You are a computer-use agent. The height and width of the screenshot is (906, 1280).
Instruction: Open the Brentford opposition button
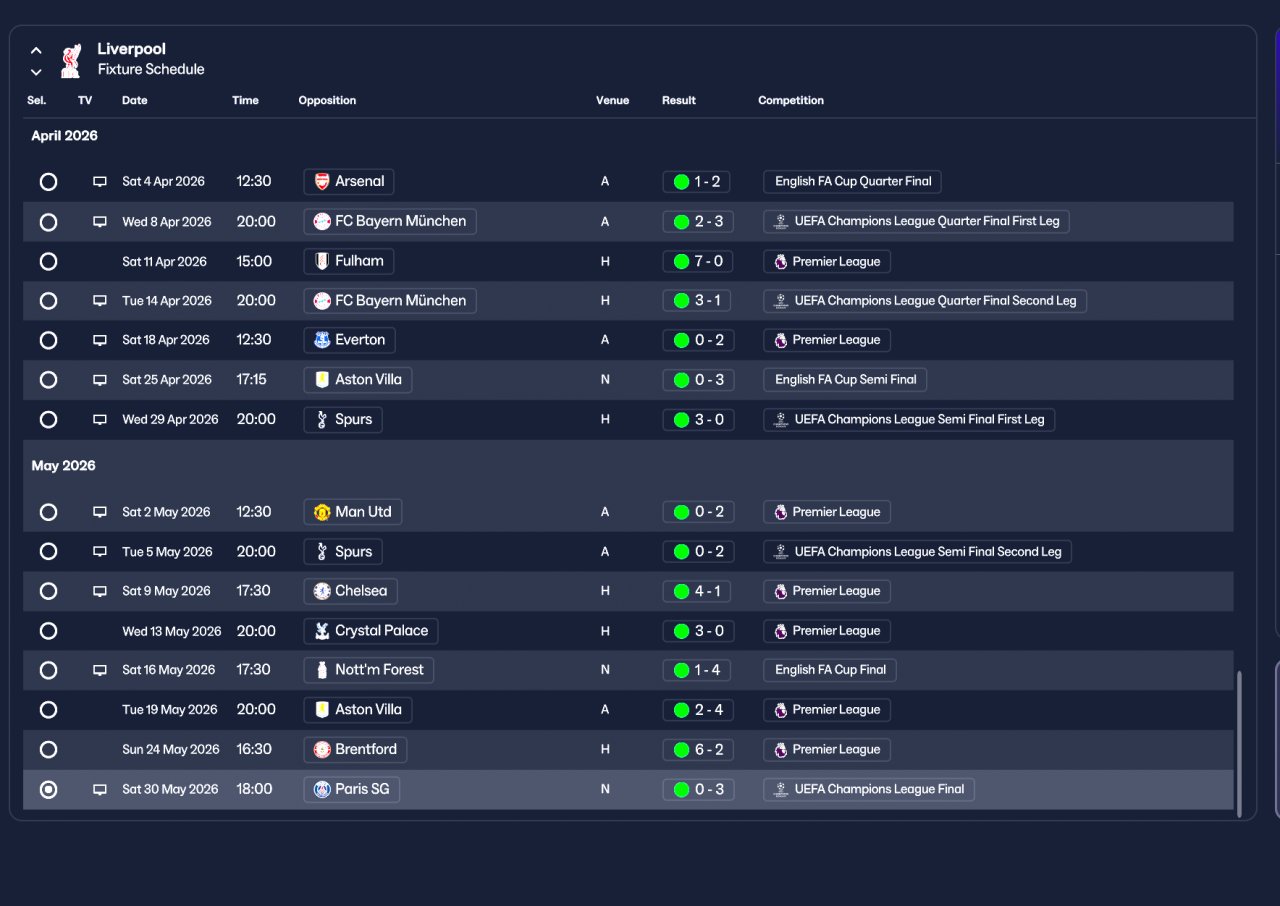[355, 750]
